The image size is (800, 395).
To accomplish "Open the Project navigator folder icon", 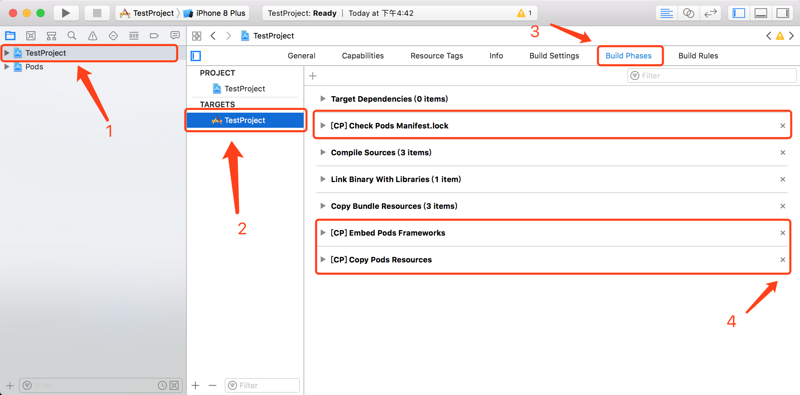I will click(10, 36).
